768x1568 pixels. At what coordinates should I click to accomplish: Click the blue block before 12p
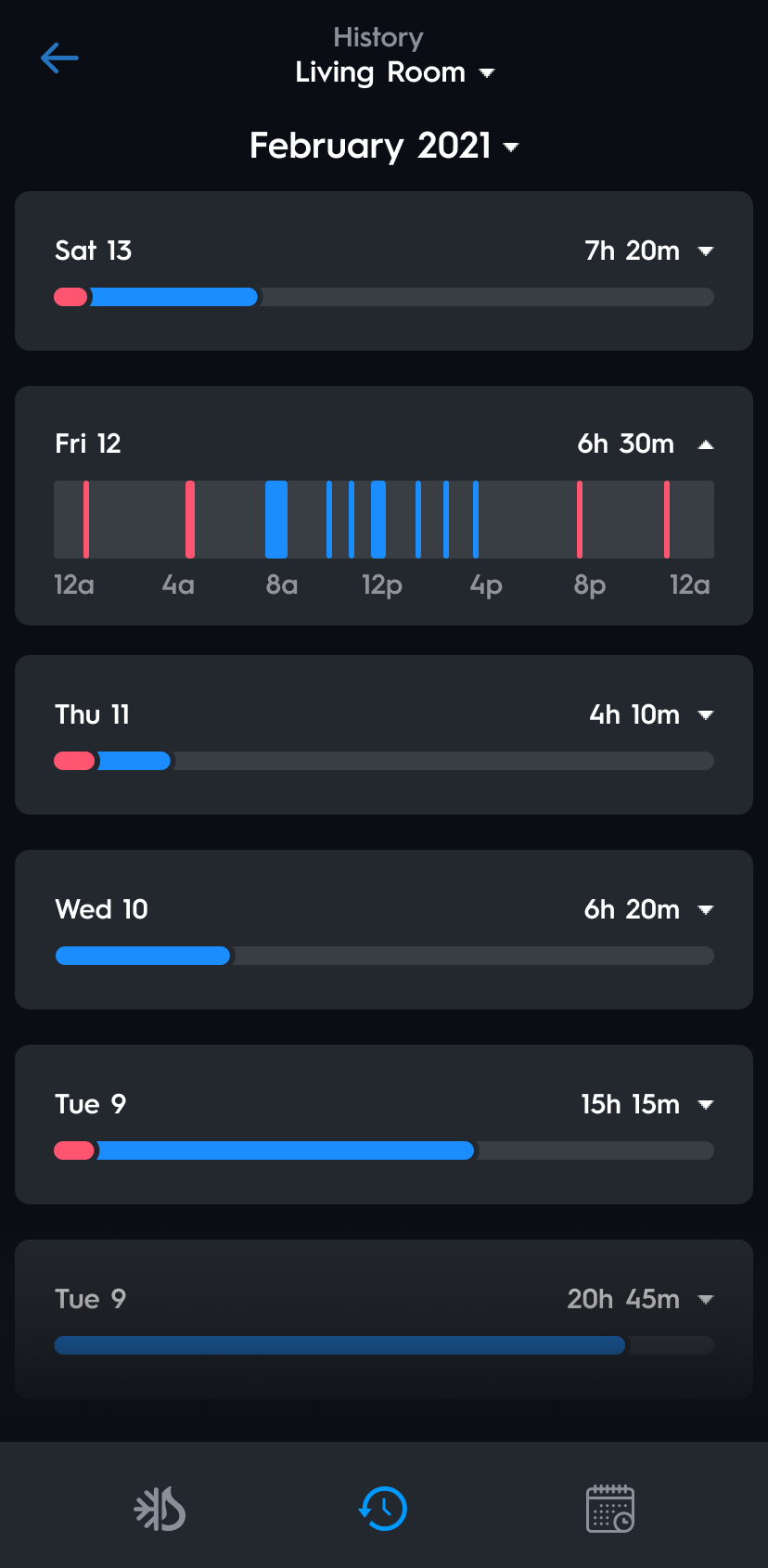click(x=378, y=520)
